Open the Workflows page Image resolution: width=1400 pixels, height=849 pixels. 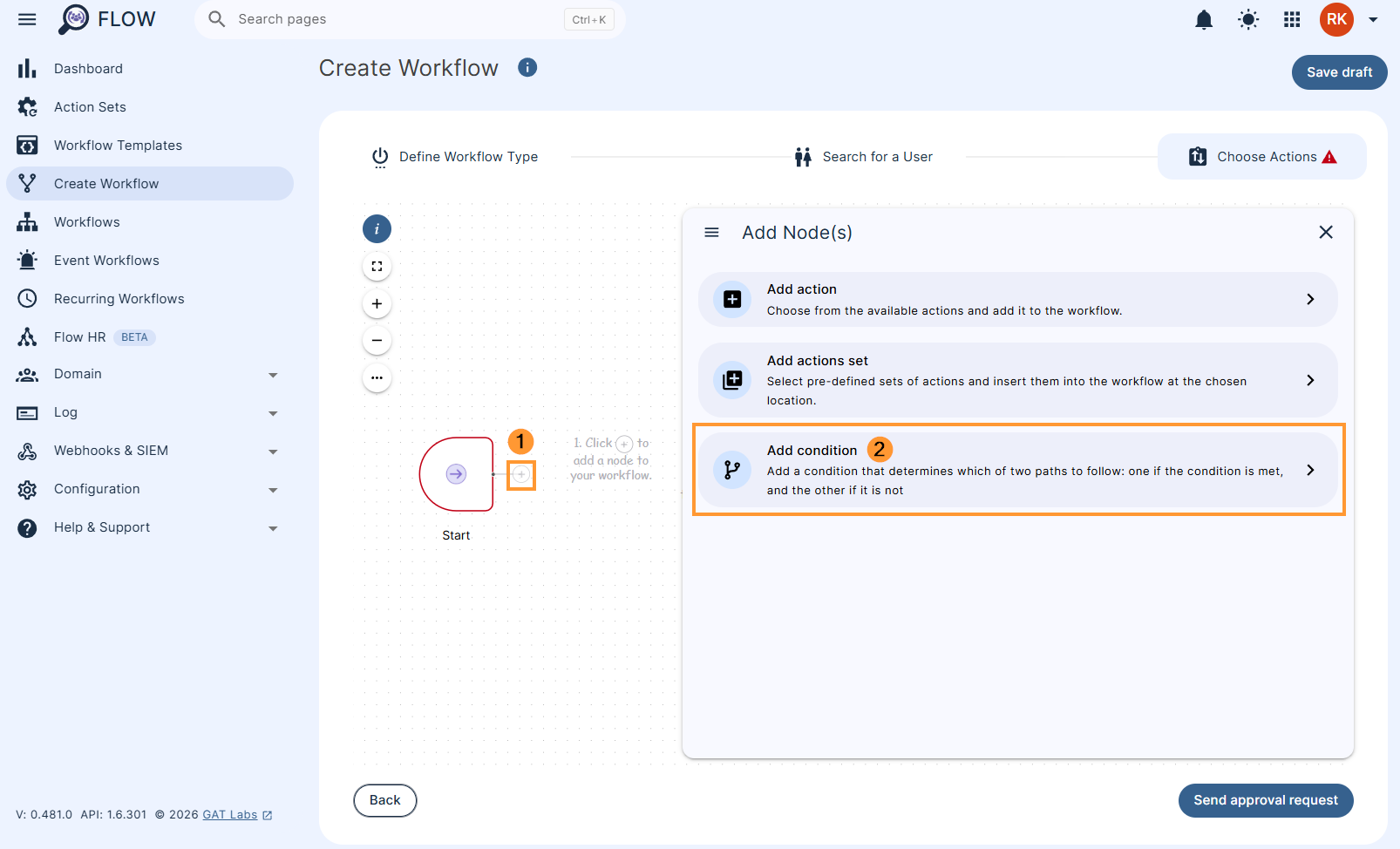point(150,222)
